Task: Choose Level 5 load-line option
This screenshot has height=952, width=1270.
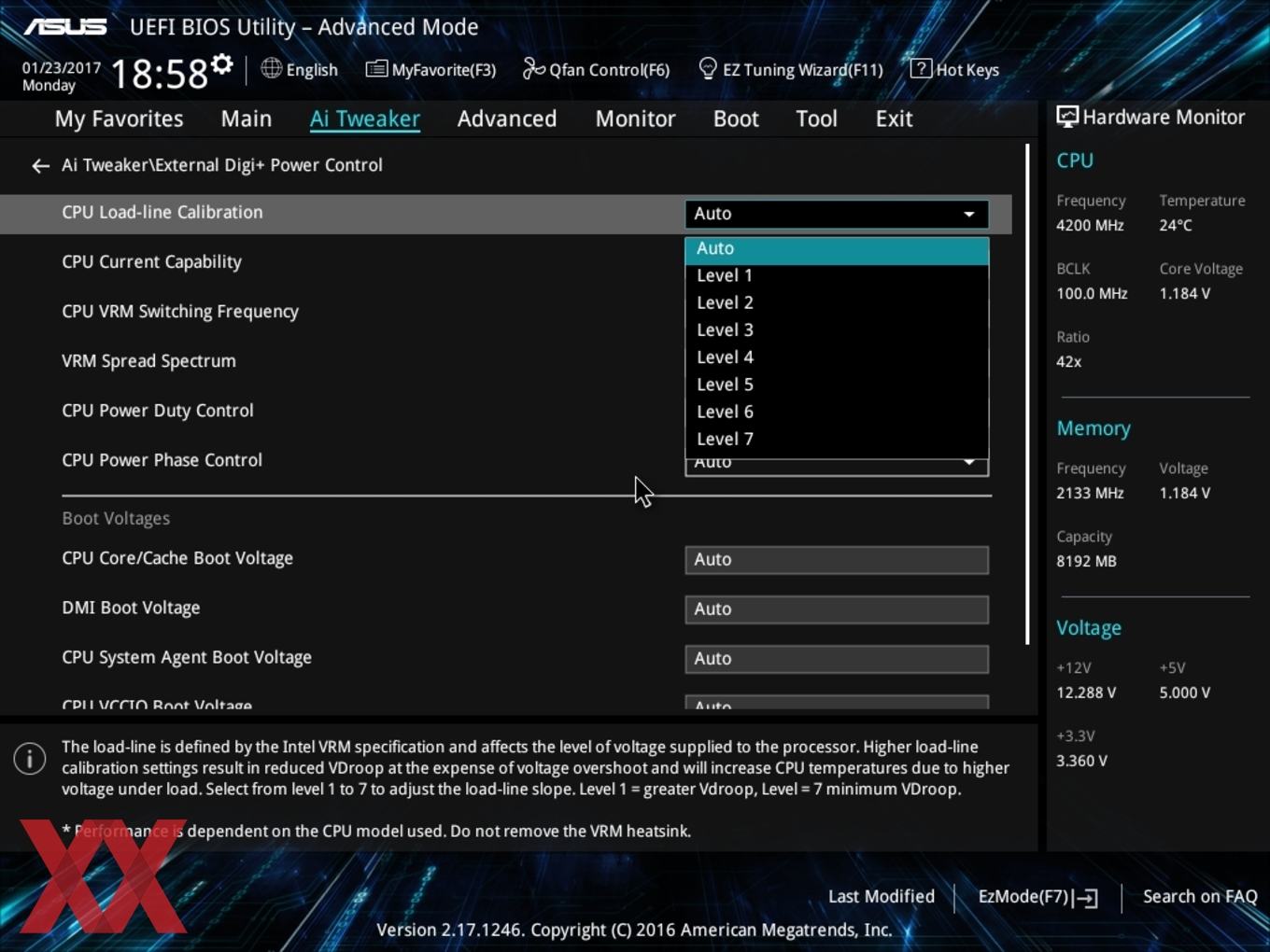Action: coord(837,385)
